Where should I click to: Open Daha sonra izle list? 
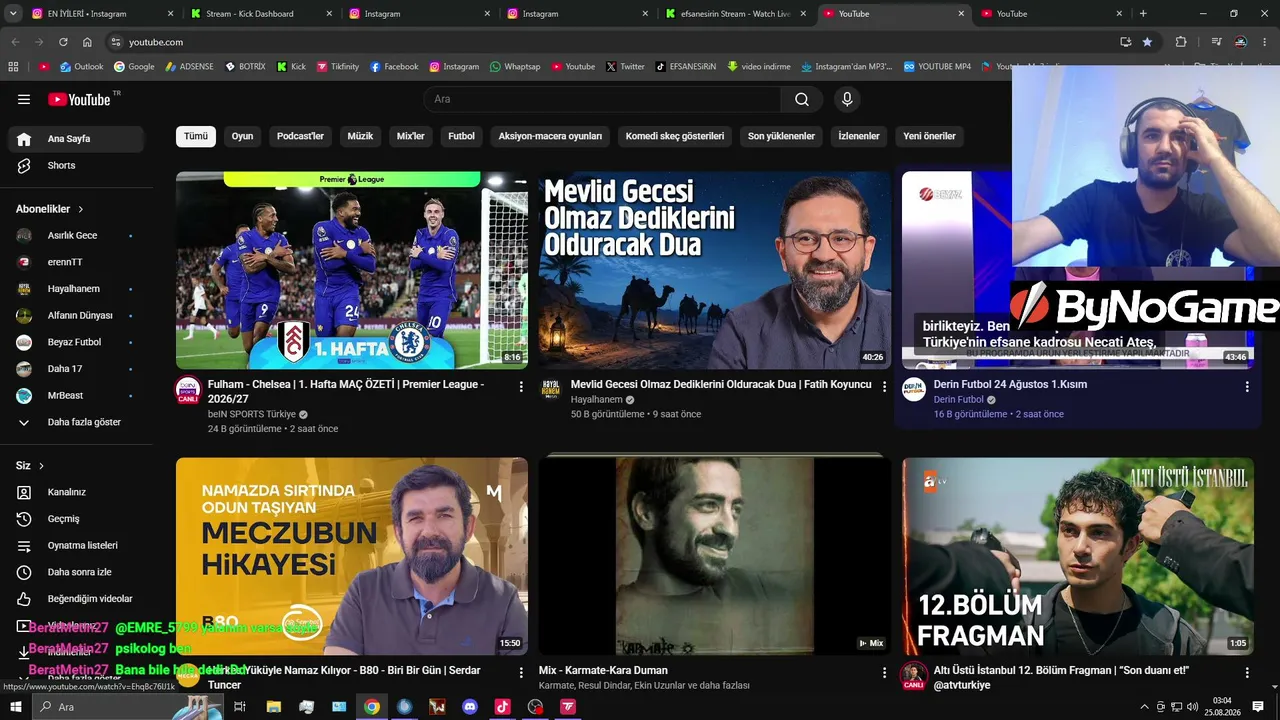76,572
